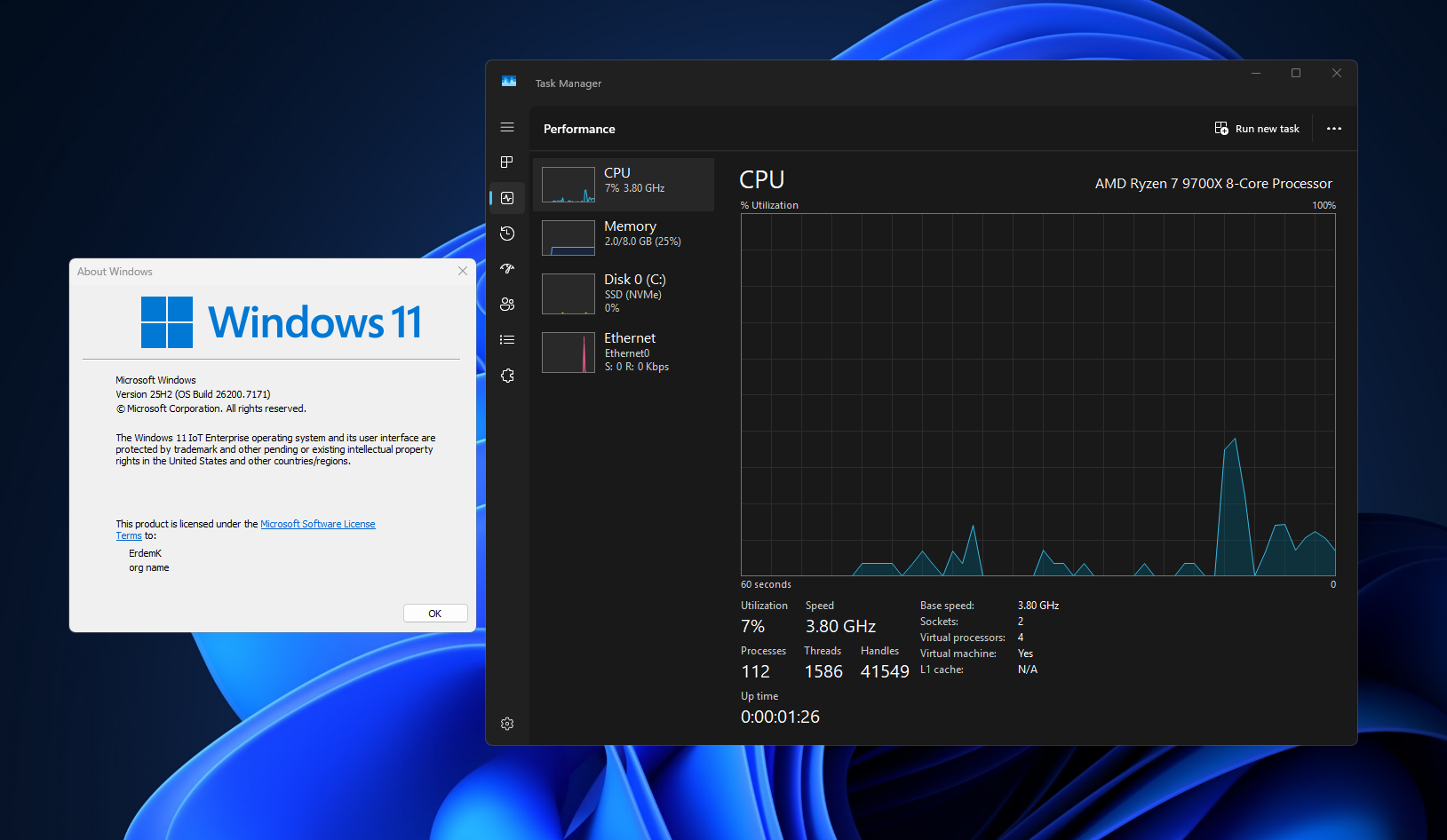
Task: Maximize the Task Manager window
Action: tap(1296, 73)
